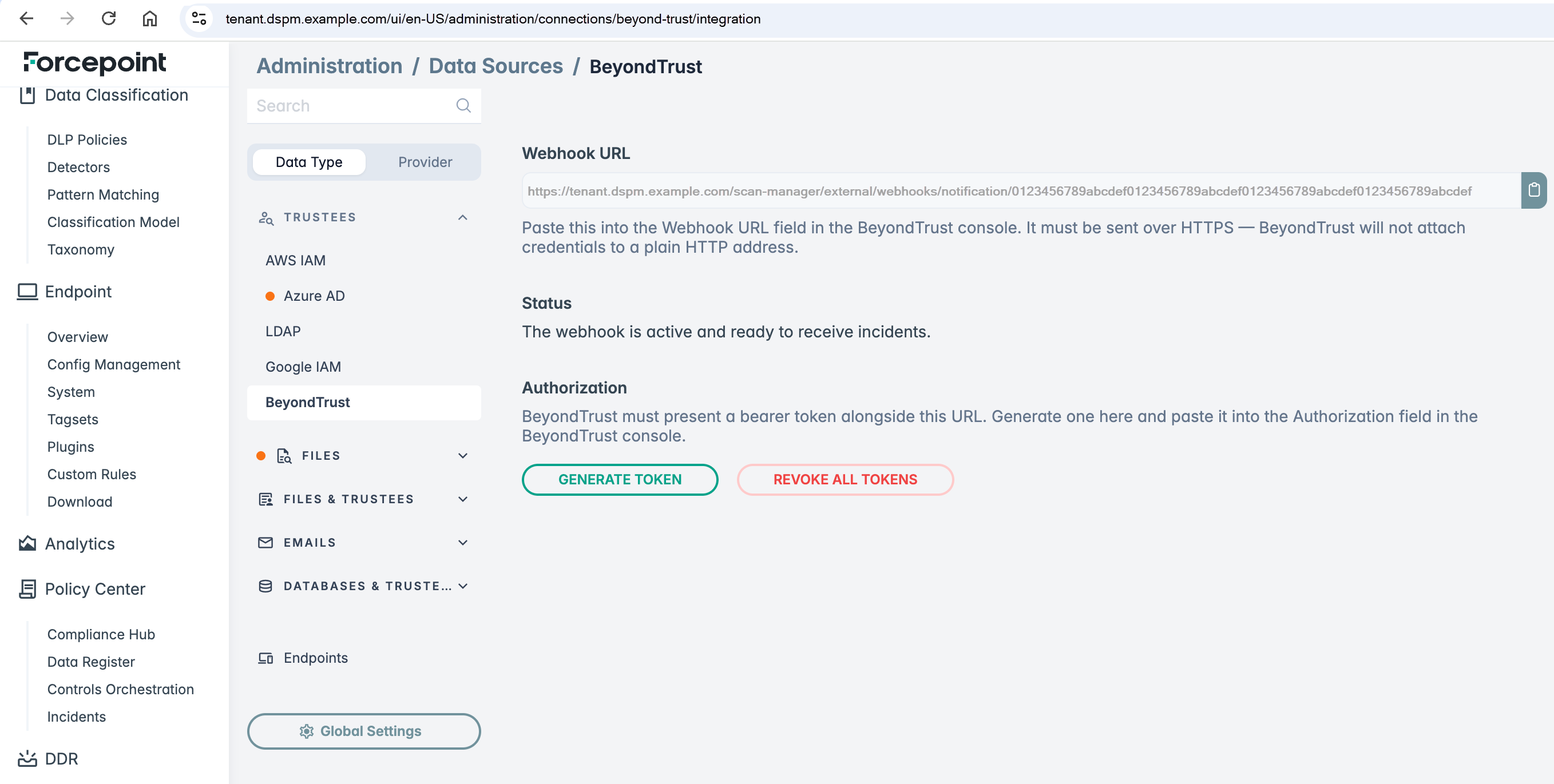
Task: Click the DDR download icon
Action: [x=27, y=759]
